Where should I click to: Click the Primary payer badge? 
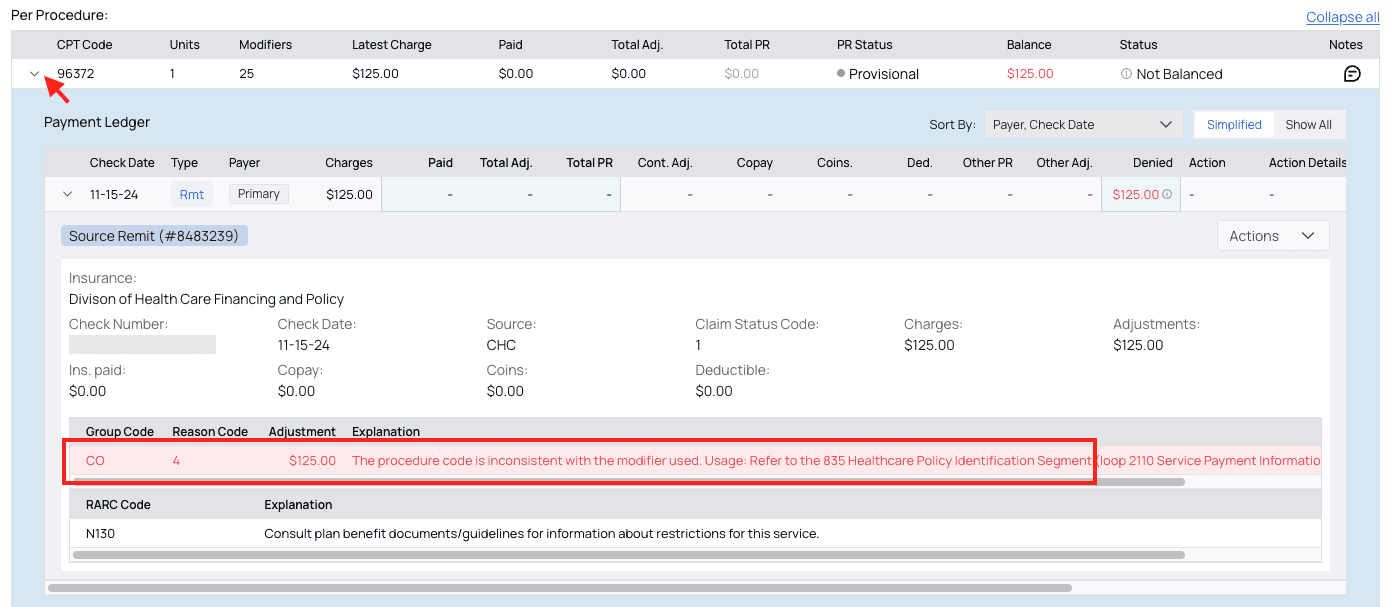(x=259, y=194)
